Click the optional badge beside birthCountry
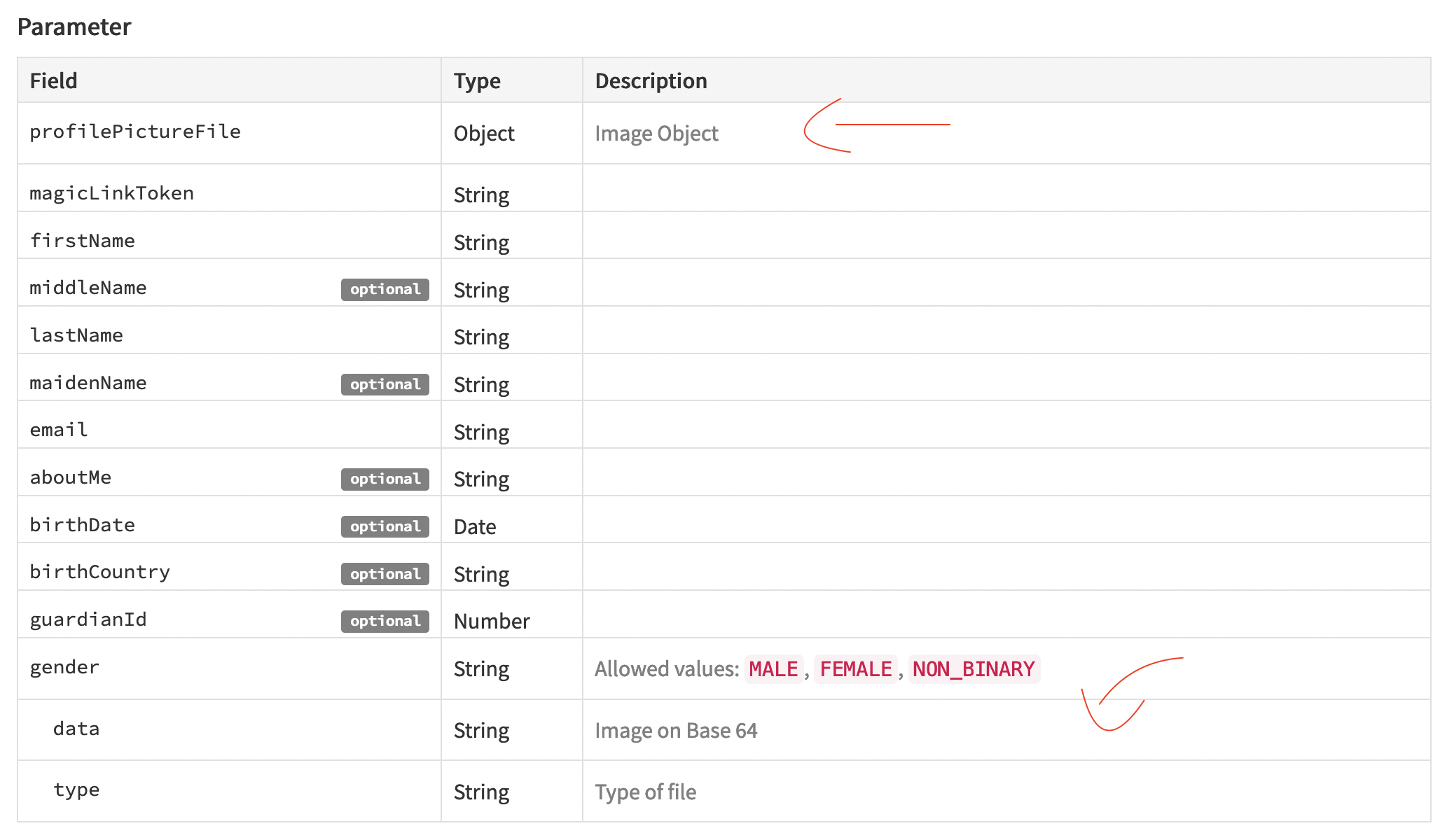Image resolution: width=1440 pixels, height=840 pixels. coord(385,574)
